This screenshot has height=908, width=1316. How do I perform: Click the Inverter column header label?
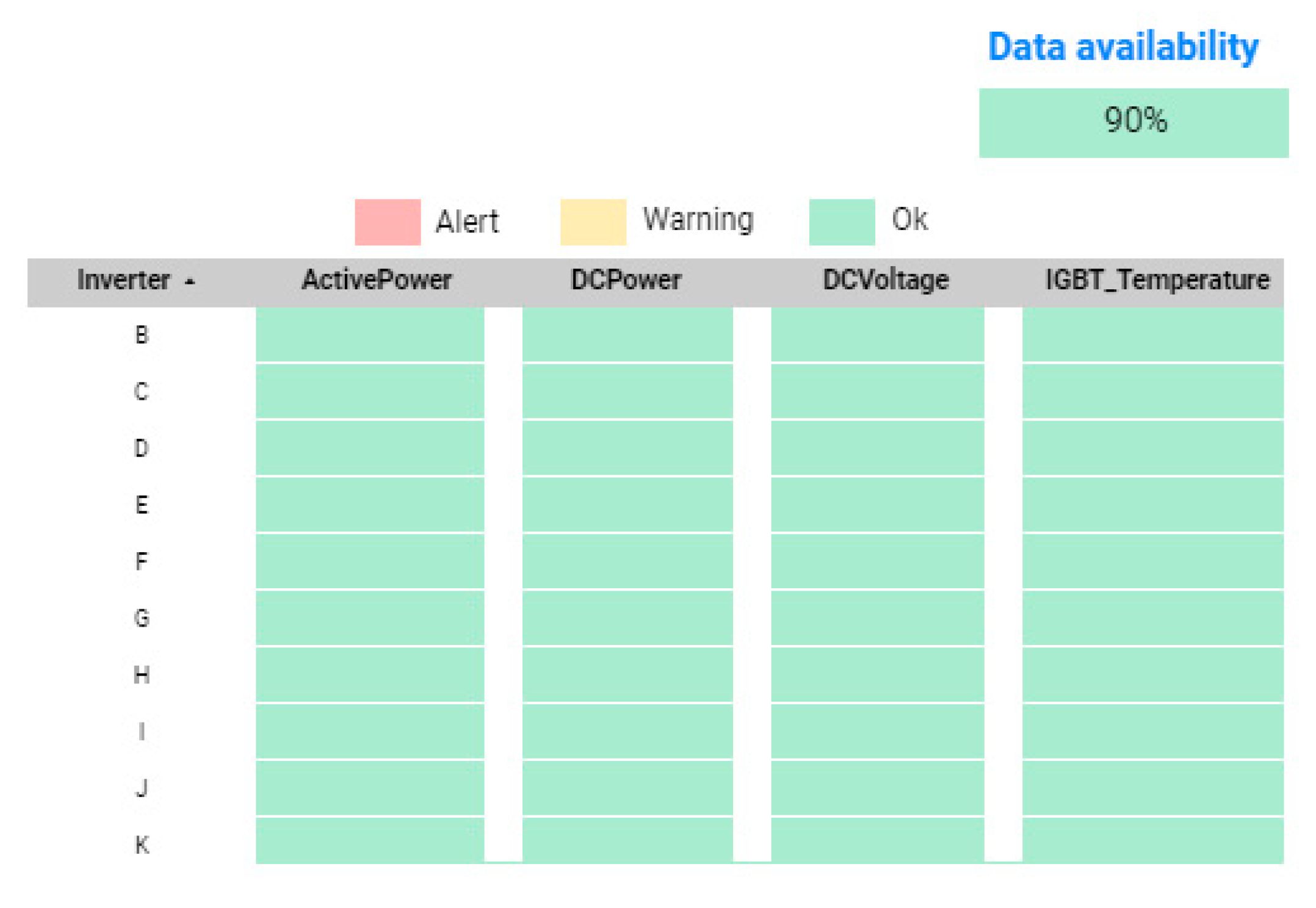coord(123,280)
